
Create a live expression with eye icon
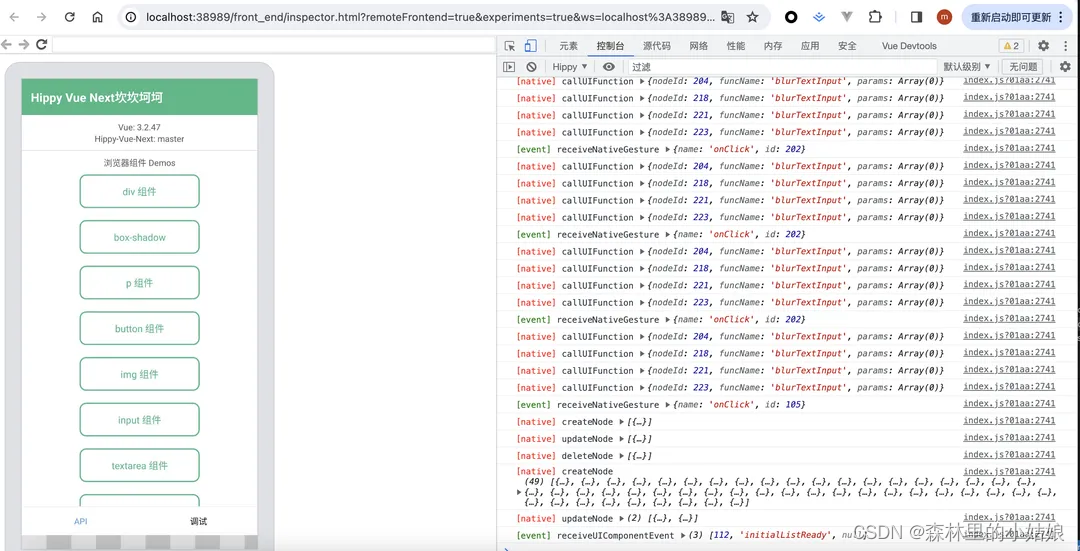tap(609, 67)
